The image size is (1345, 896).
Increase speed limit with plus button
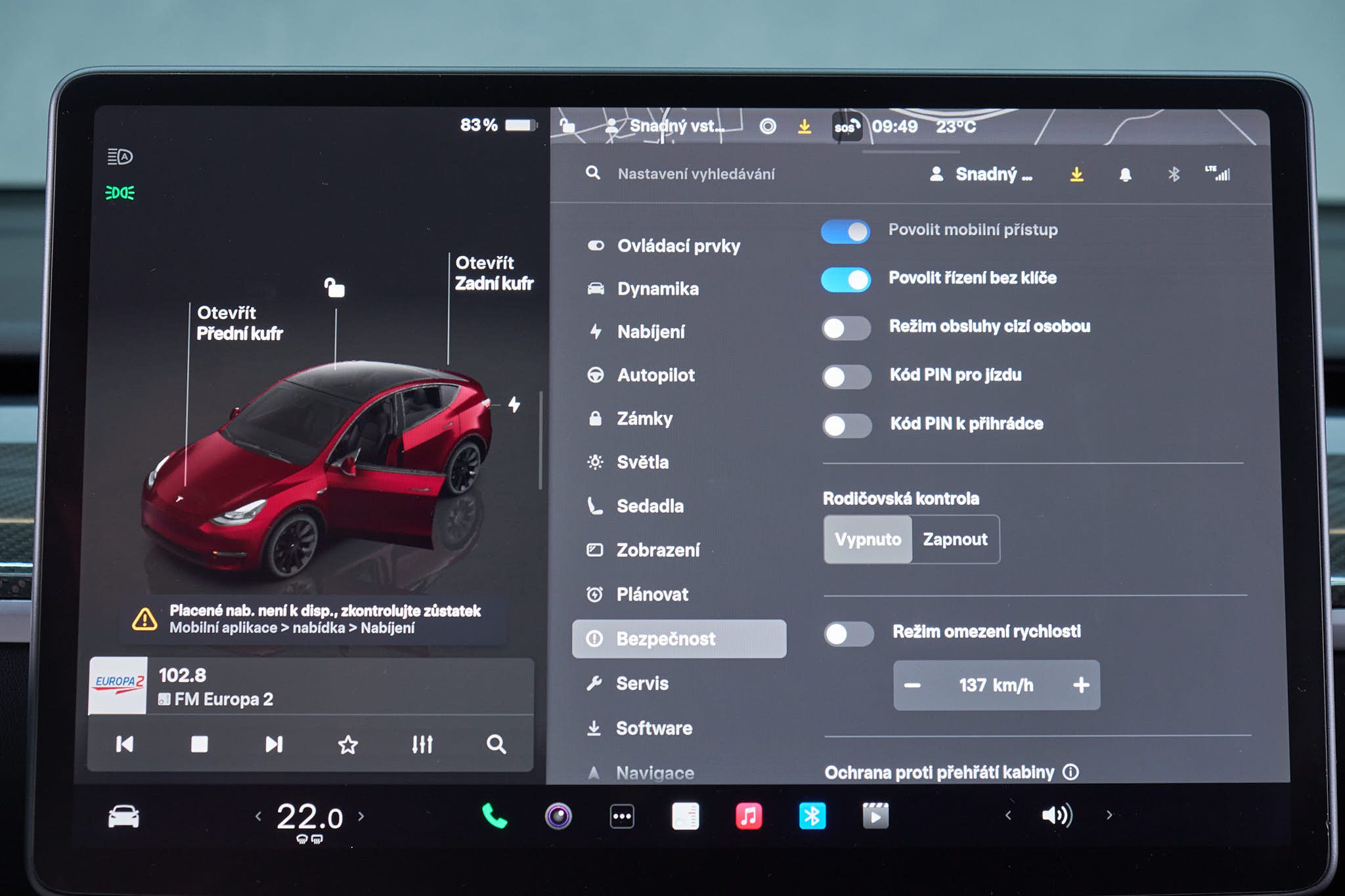point(1081,685)
